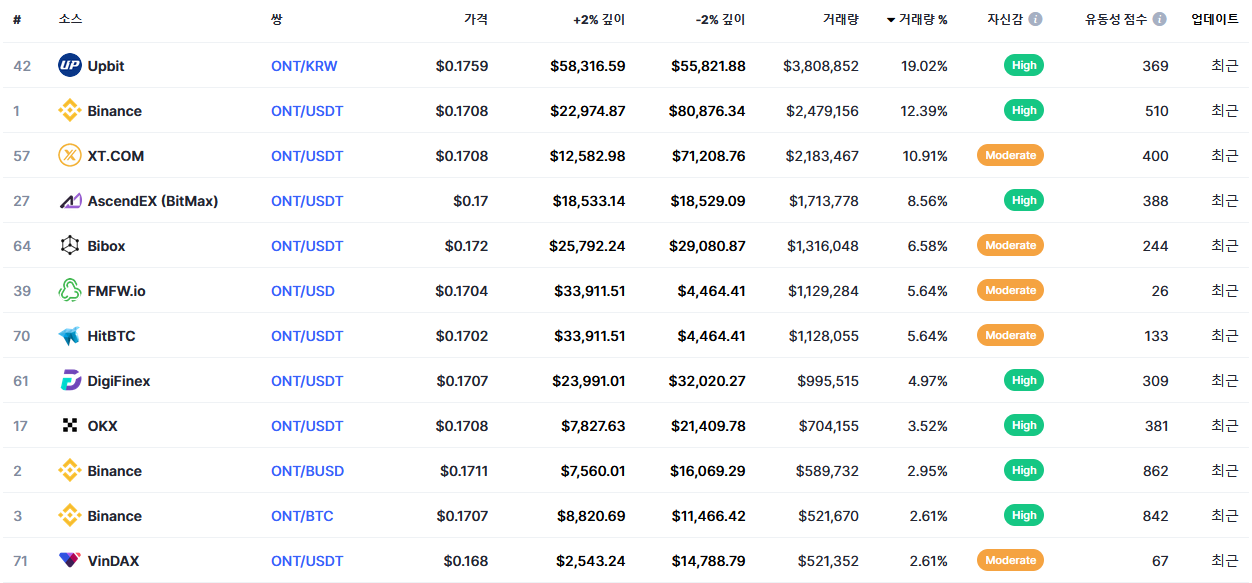The image size is (1252, 583).
Task: Click the Upbit exchange logo
Action: point(70,66)
